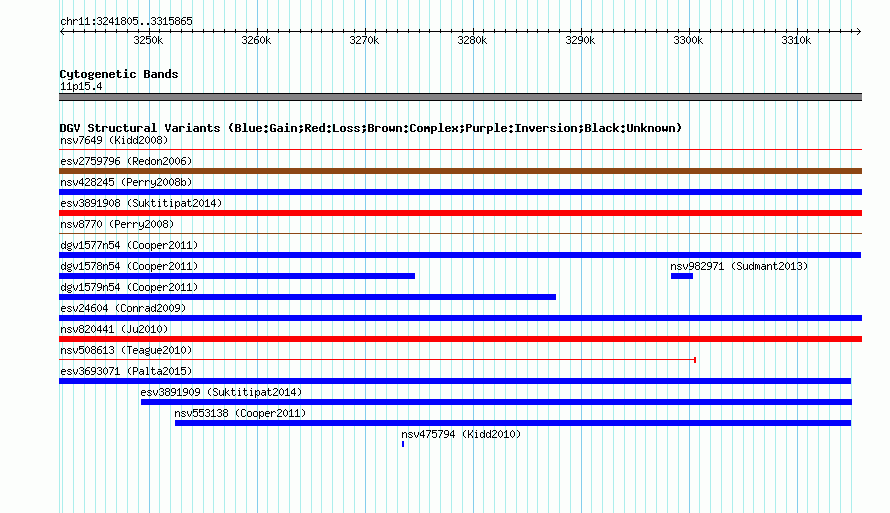The width and height of the screenshot is (890, 513).
Task: Open the nsv428245 (Perry2008b) label
Action: click(x=126, y=182)
